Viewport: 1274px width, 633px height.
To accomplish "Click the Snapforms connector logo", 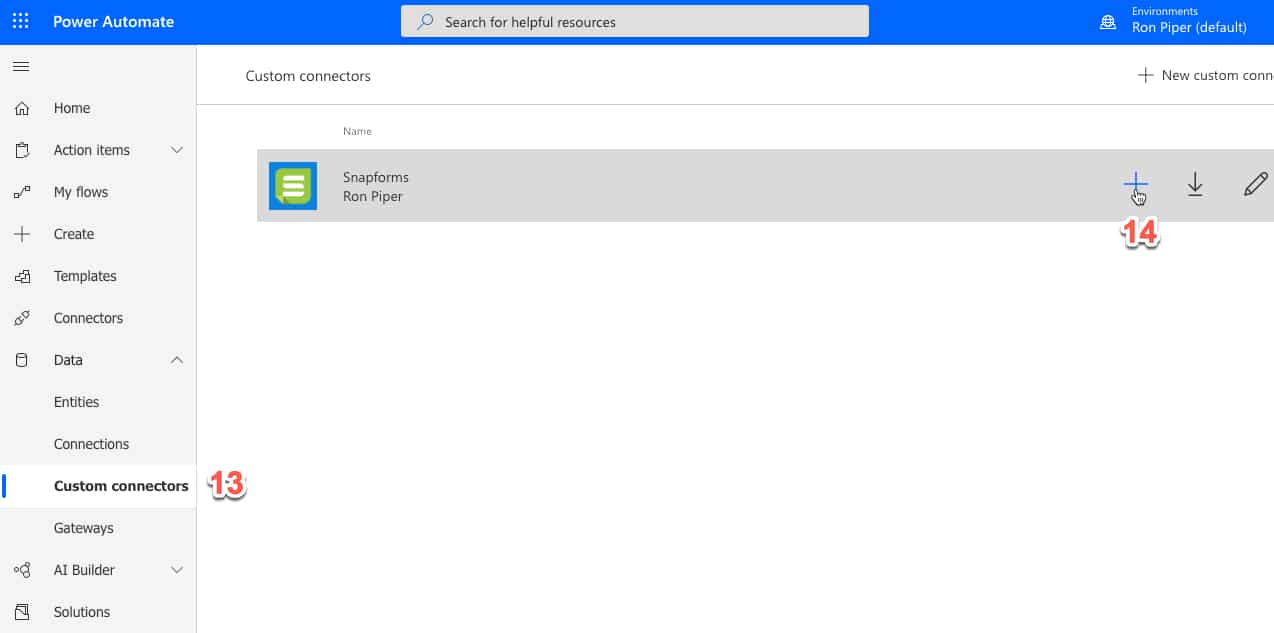I will coord(293,186).
